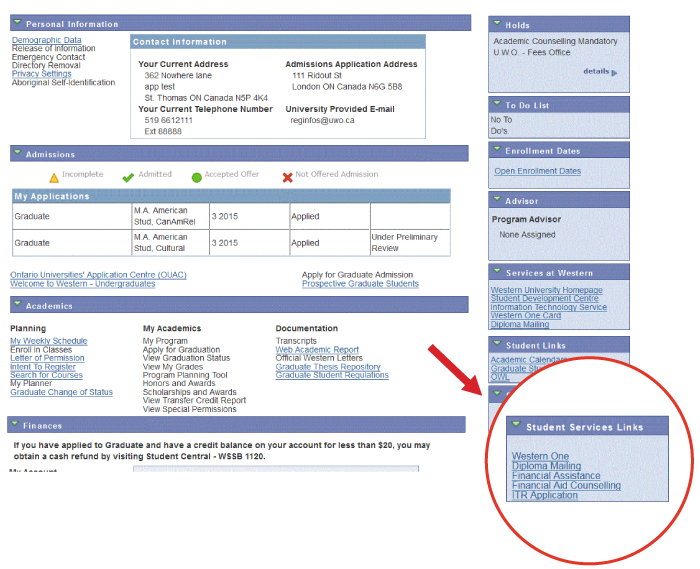Collapse the Student Links panel
Viewport: 700px width, 569px height.
click(497, 343)
